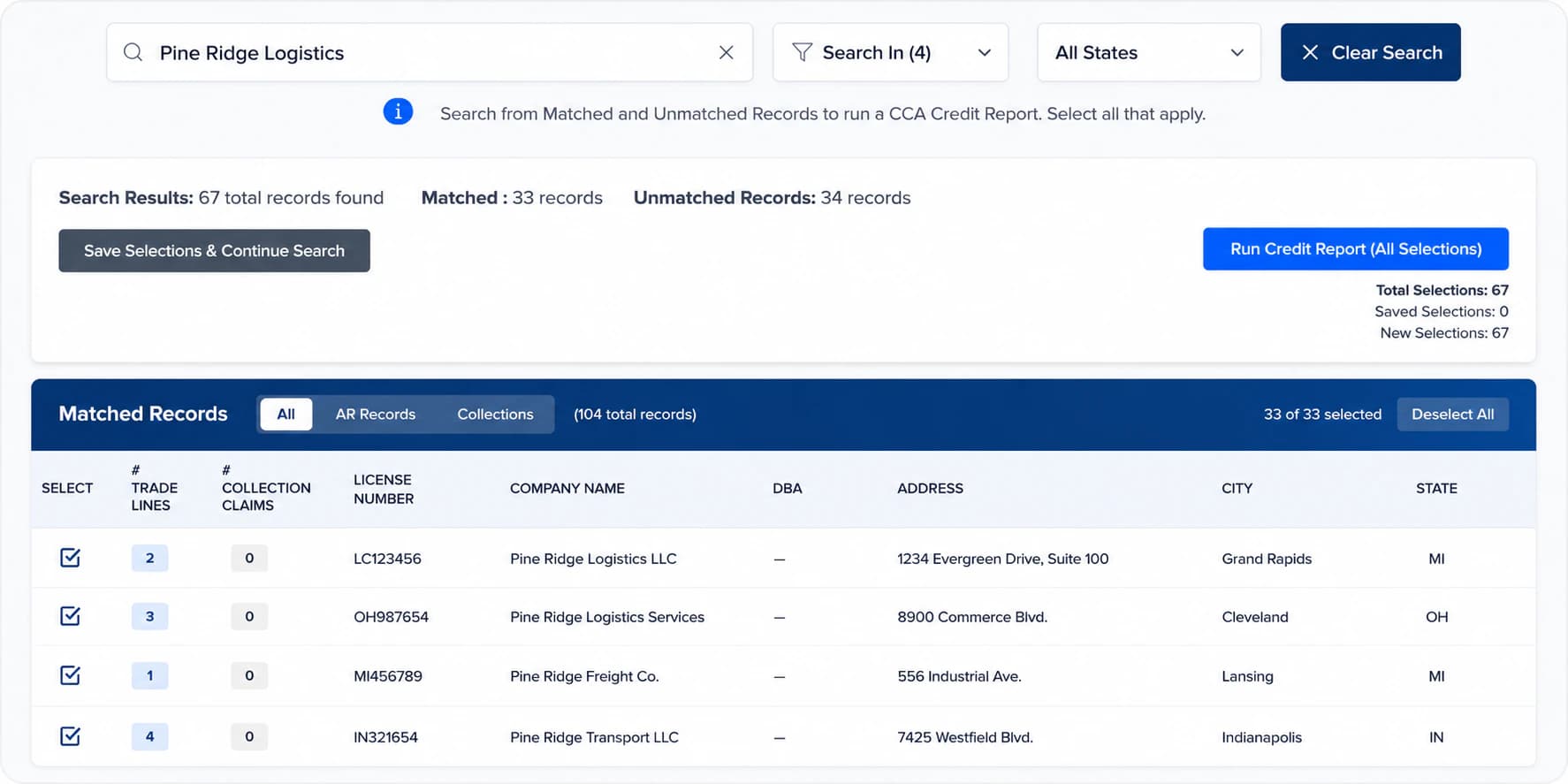Image resolution: width=1568 pixels, height=784 pixels.
Task: Click trade lines badge 4 for IN321654
Action: (149, 736)
